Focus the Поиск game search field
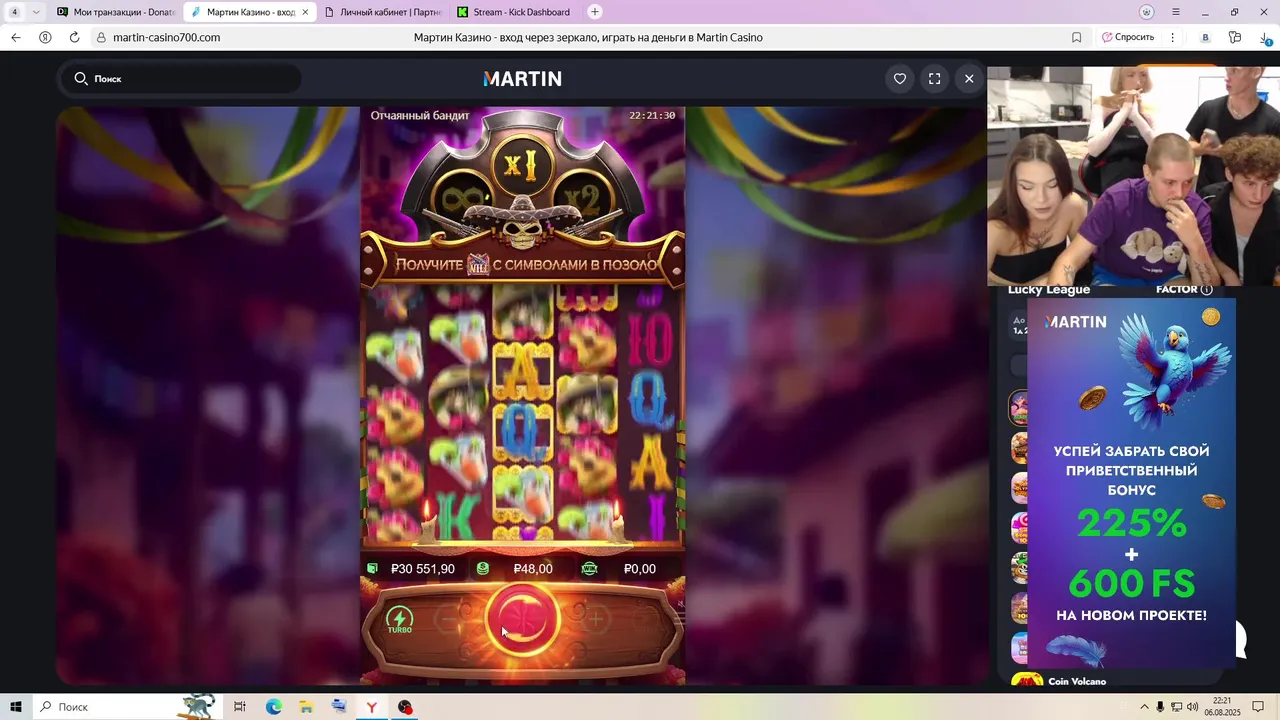1280x720 pixels. (182, 78)
